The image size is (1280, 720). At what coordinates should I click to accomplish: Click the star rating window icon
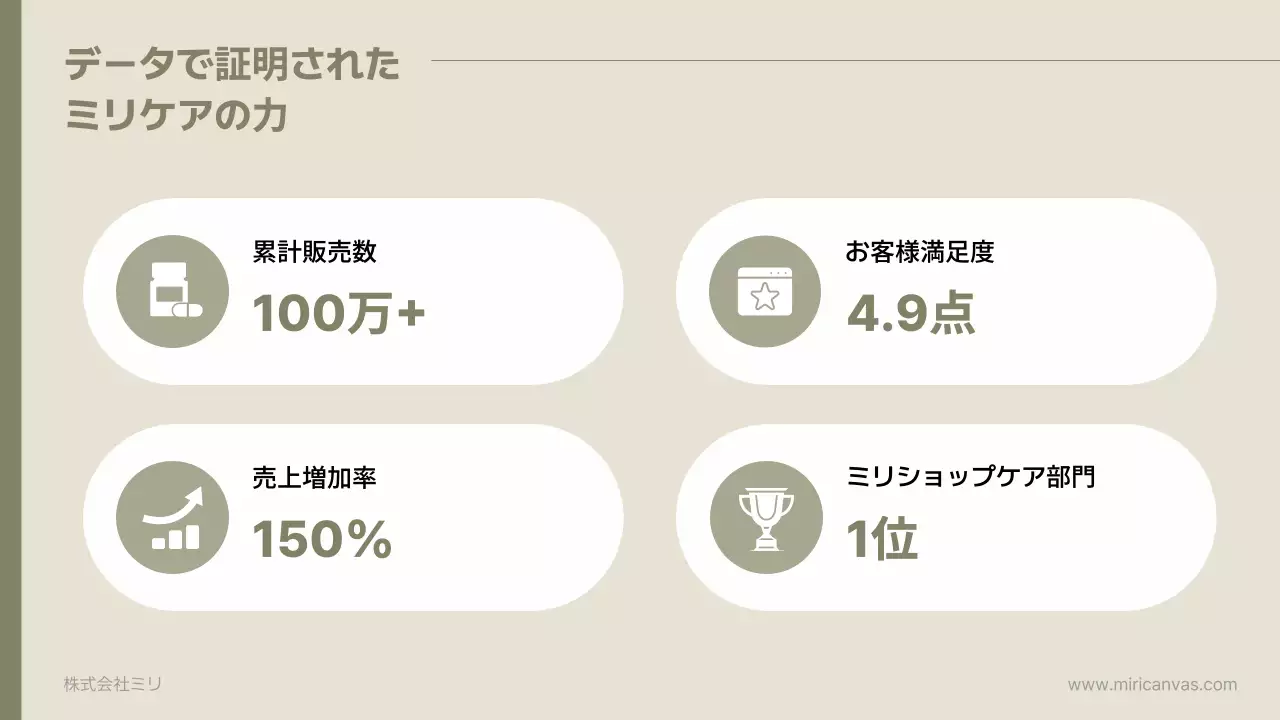pyautogui.click(x=764, y=291)
